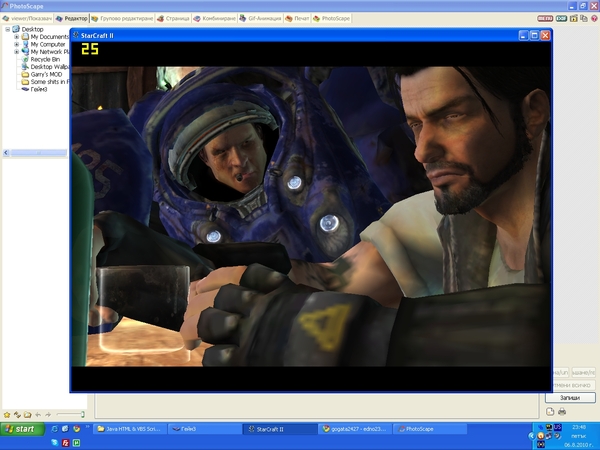Switch to gogata2427 Chrome taskbar window
Screen dimensions: 600x450
[x=355, y=429]
